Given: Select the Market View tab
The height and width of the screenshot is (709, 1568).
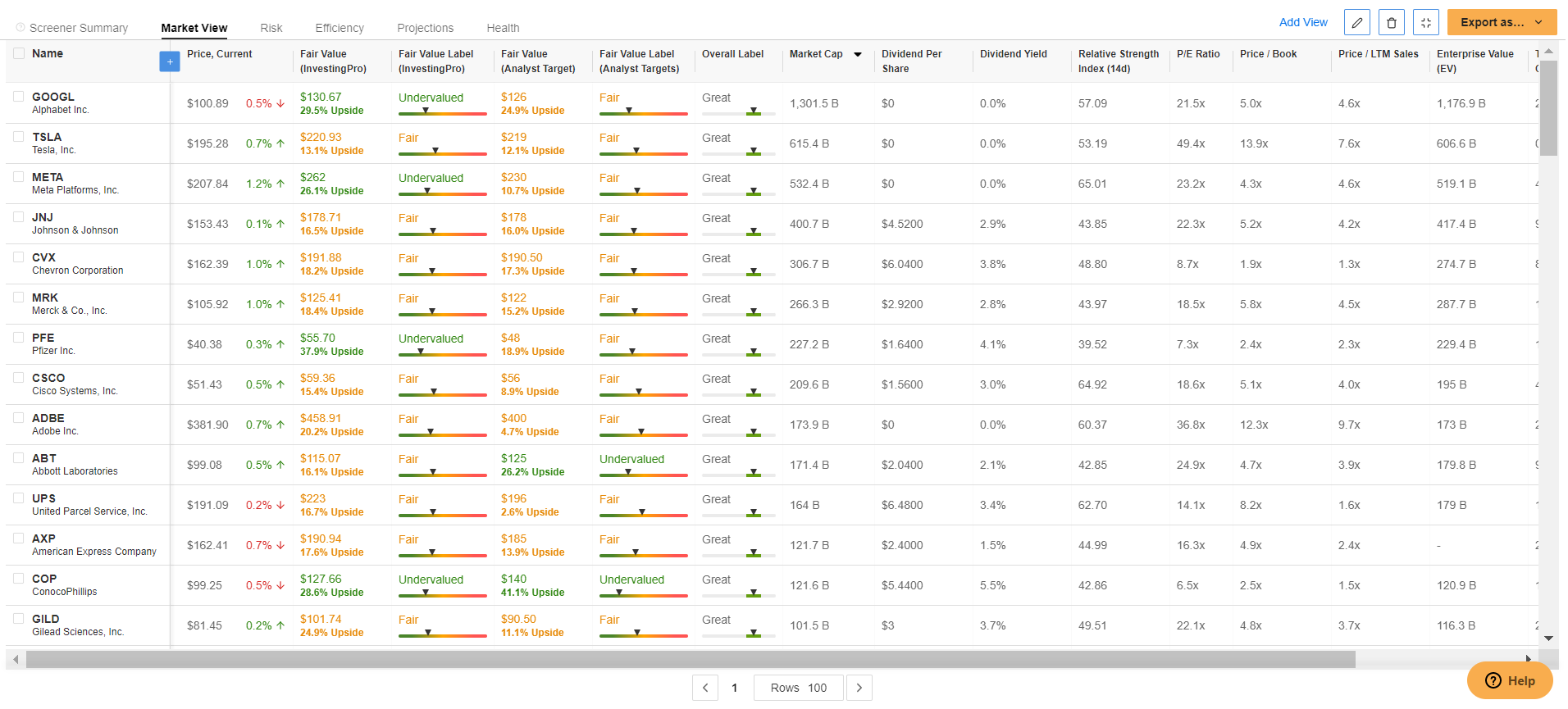Looking at the screenshot, I should 194,28.
